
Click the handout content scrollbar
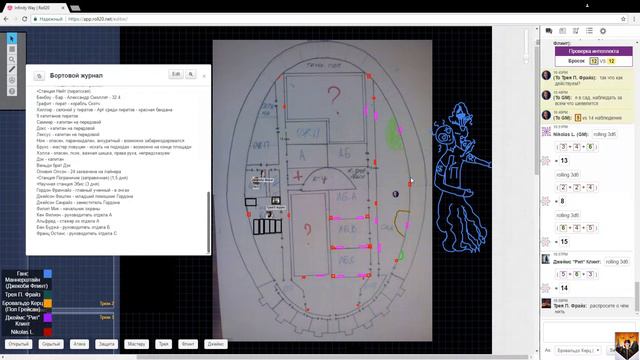(x=209, y=222)
